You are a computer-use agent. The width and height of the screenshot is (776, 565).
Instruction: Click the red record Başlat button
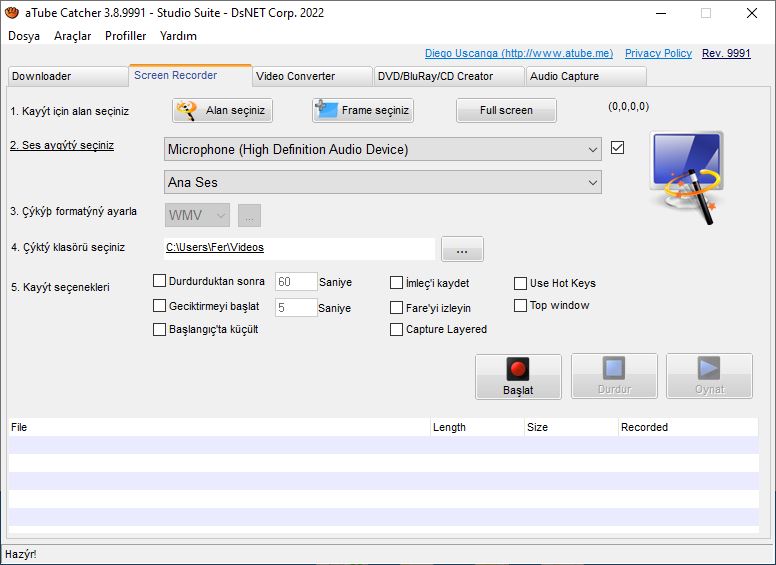pos(518,377)
